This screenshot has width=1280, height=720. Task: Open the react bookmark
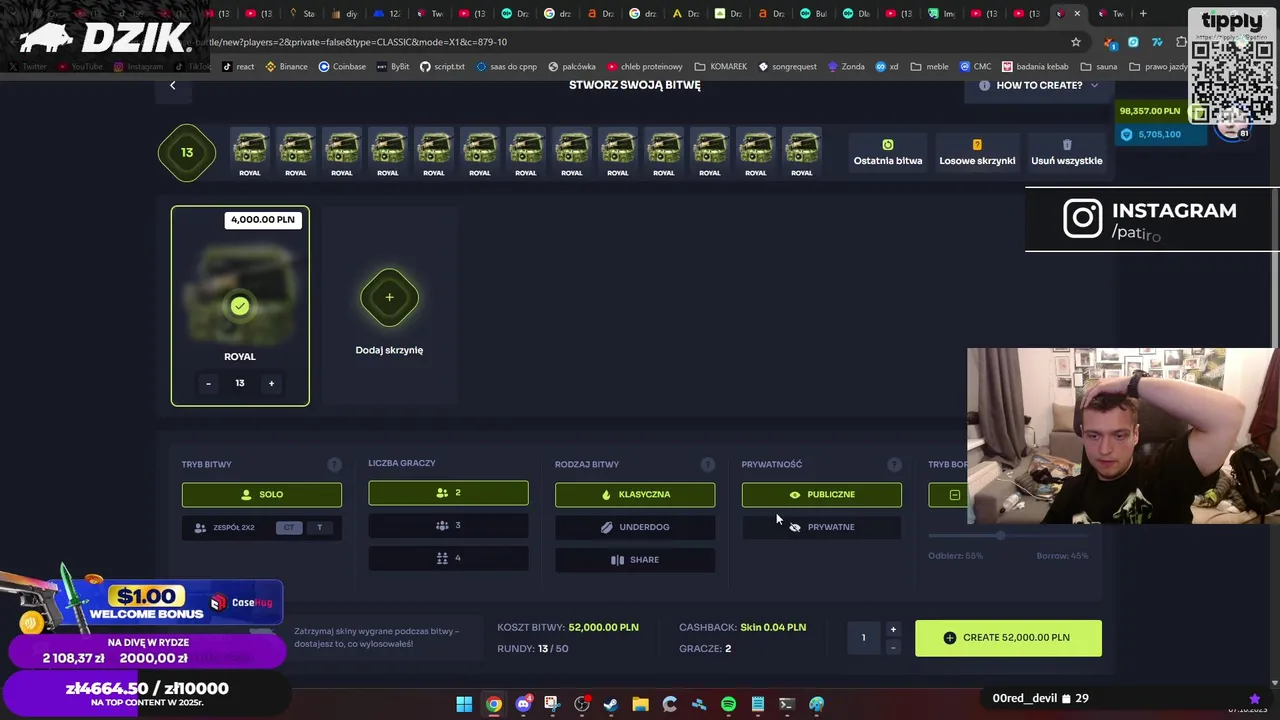238,67
